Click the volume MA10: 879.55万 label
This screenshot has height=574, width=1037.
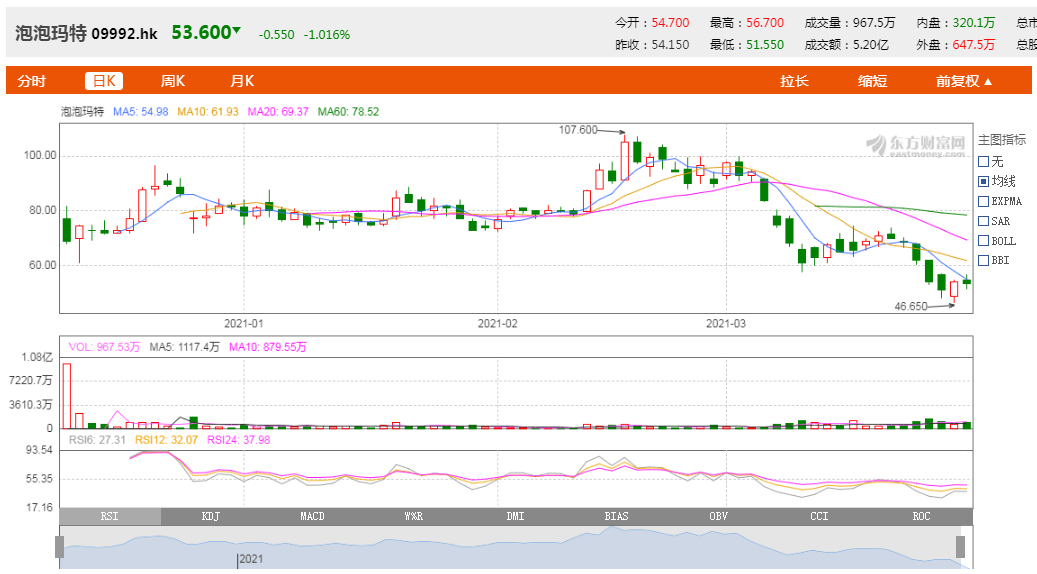coord(267,347)
